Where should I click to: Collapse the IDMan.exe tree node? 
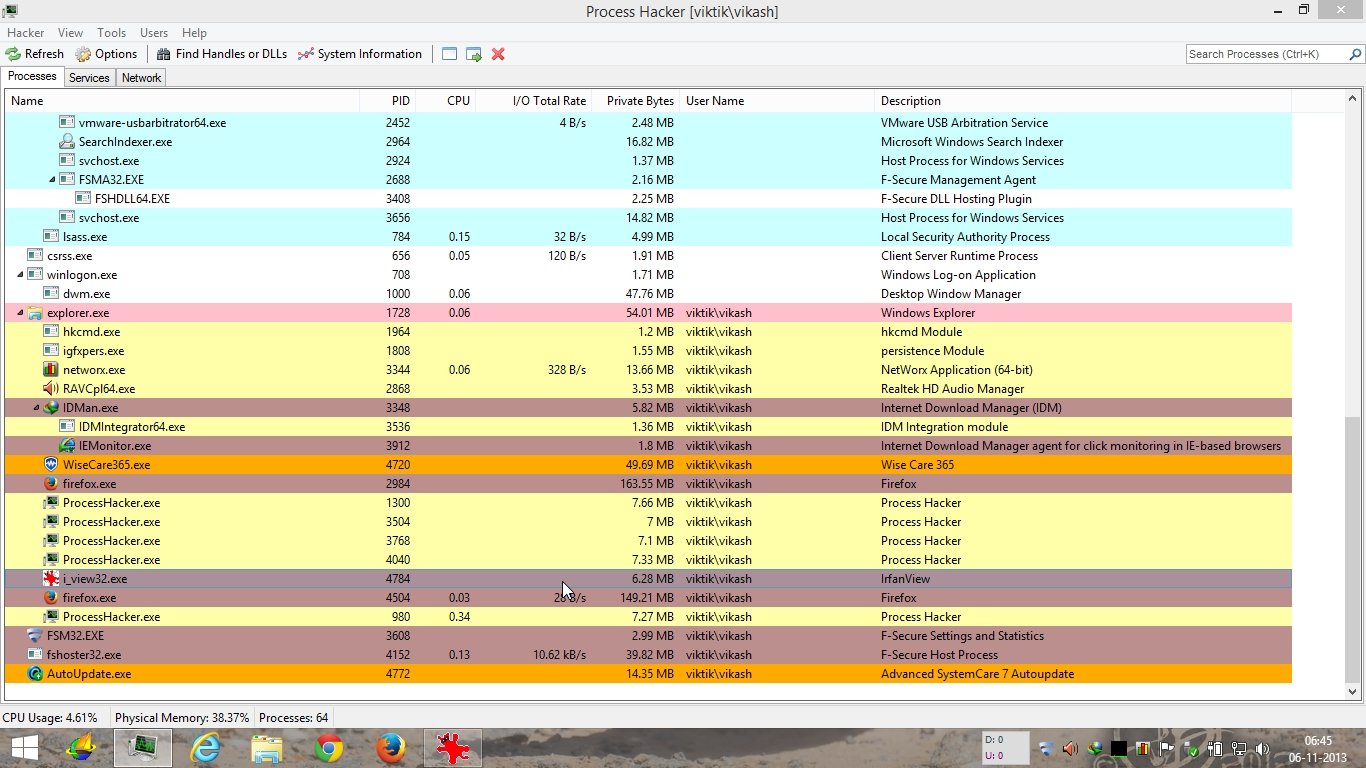pos(37,408)
